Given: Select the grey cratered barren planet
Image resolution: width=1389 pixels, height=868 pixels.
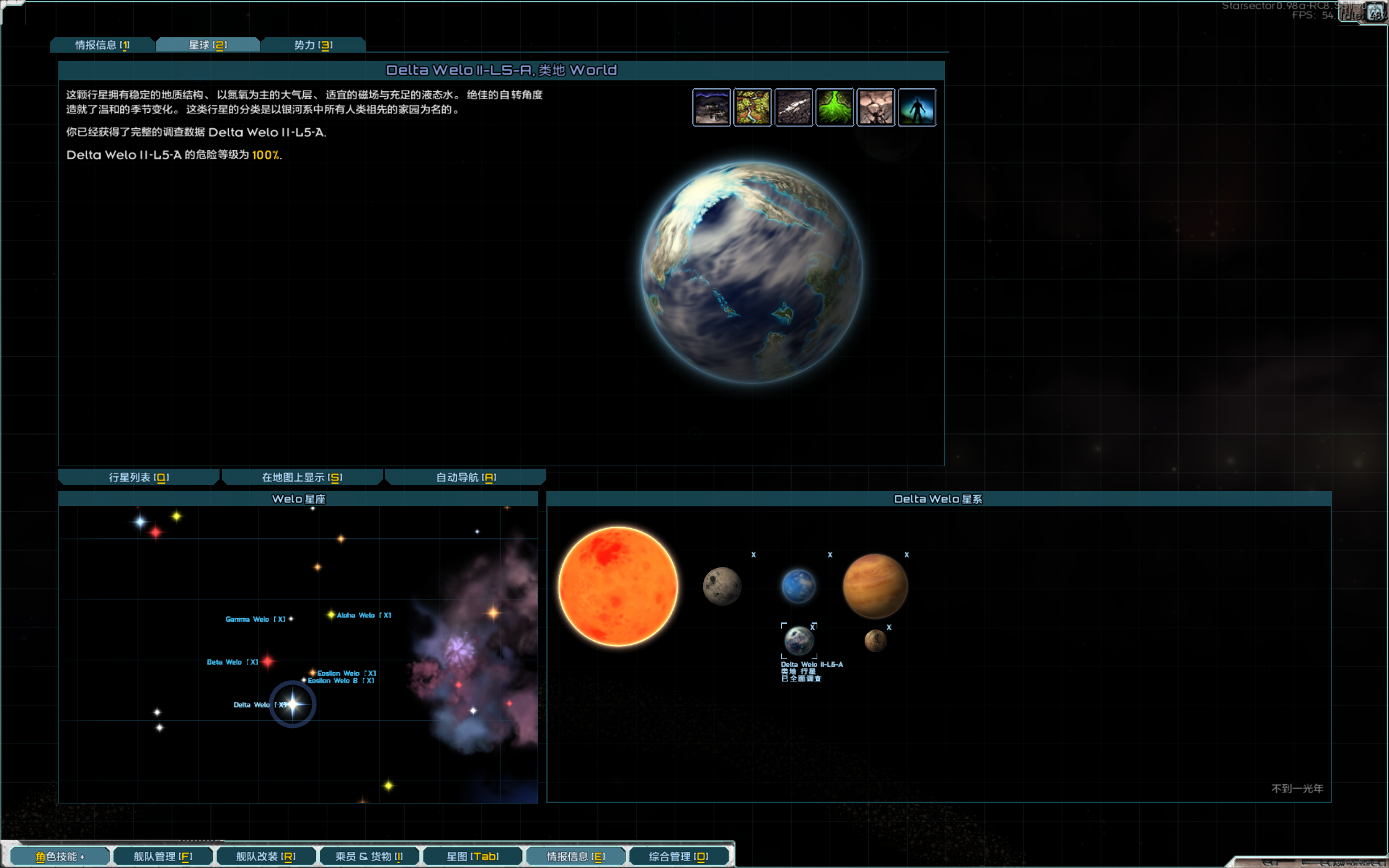Looking at the screenshot, I should [x=722, y=587].
